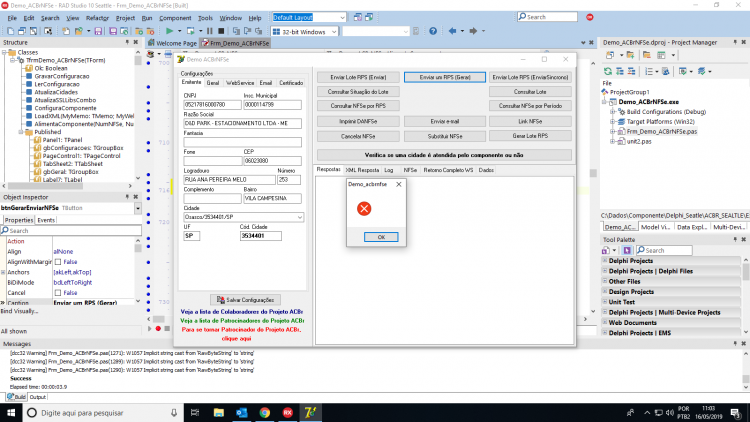The height and width of the screenshot is (422, 750).
Task: Click the Imprimir DANFSe button
Action: [x=358, y=122]
